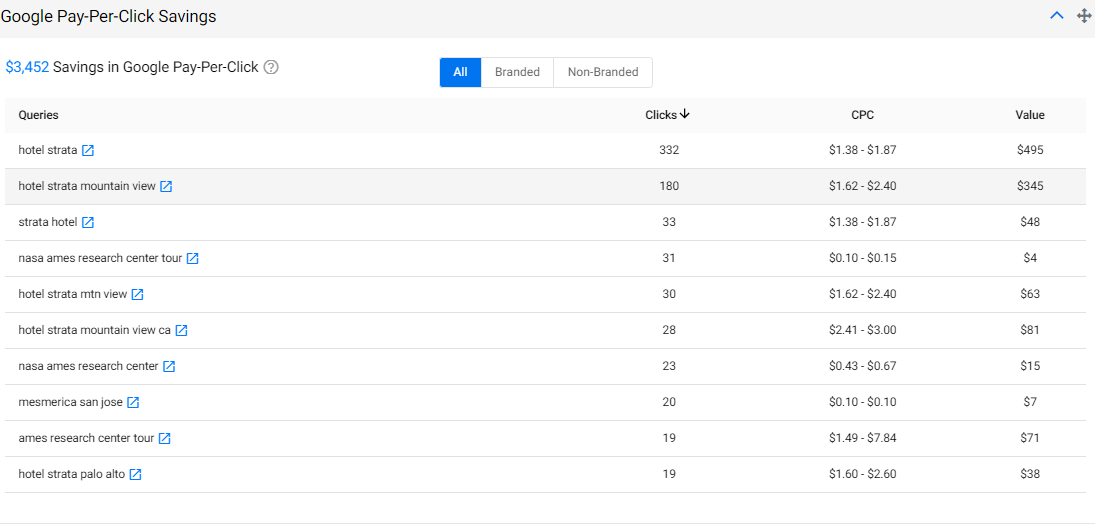This screenshot has width=1095, height=524.
Task: Click the 'strata hotel' query text
Action: pyautogui.click(x=47, y=222)
